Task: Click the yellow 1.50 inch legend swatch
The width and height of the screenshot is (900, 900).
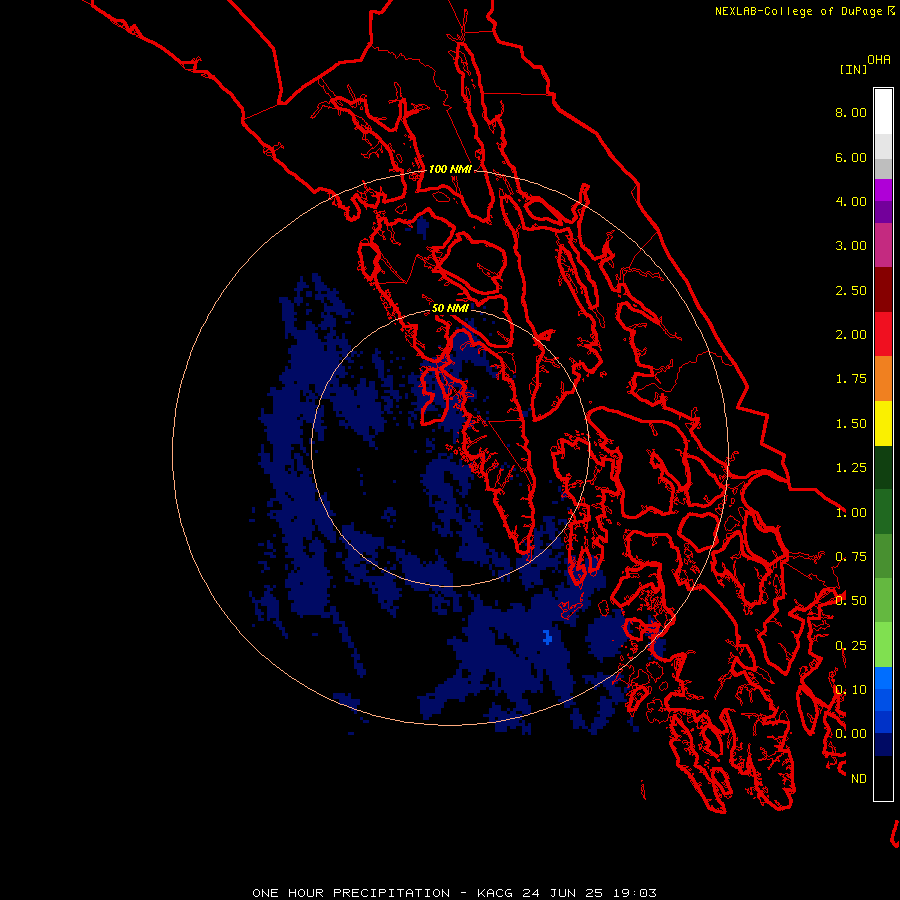Action: coord(883,423)
